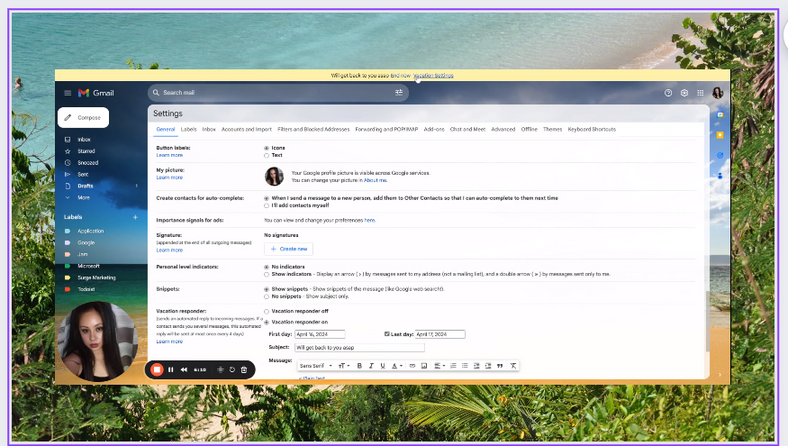
Task: Open Google Keep side panel icon
Action: 720,135
